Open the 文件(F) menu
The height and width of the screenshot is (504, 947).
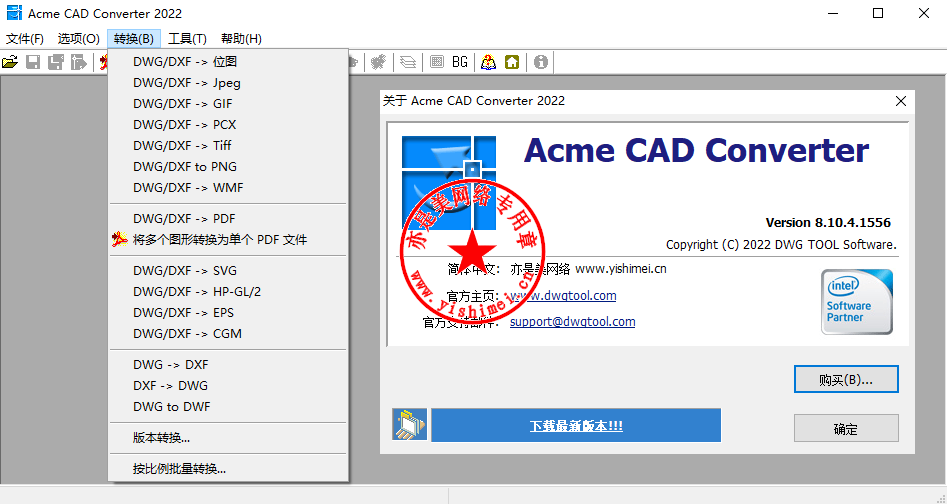point(25,39)
